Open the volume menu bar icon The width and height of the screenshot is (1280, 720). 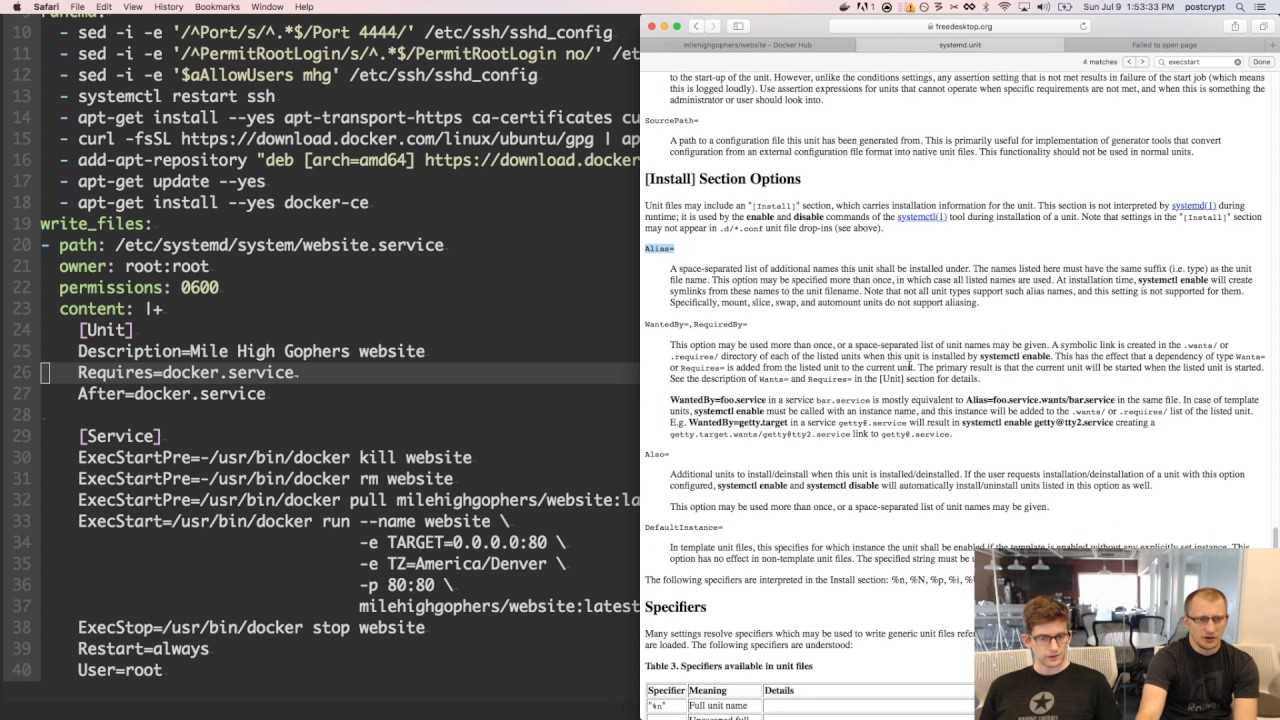point(1044,7)
